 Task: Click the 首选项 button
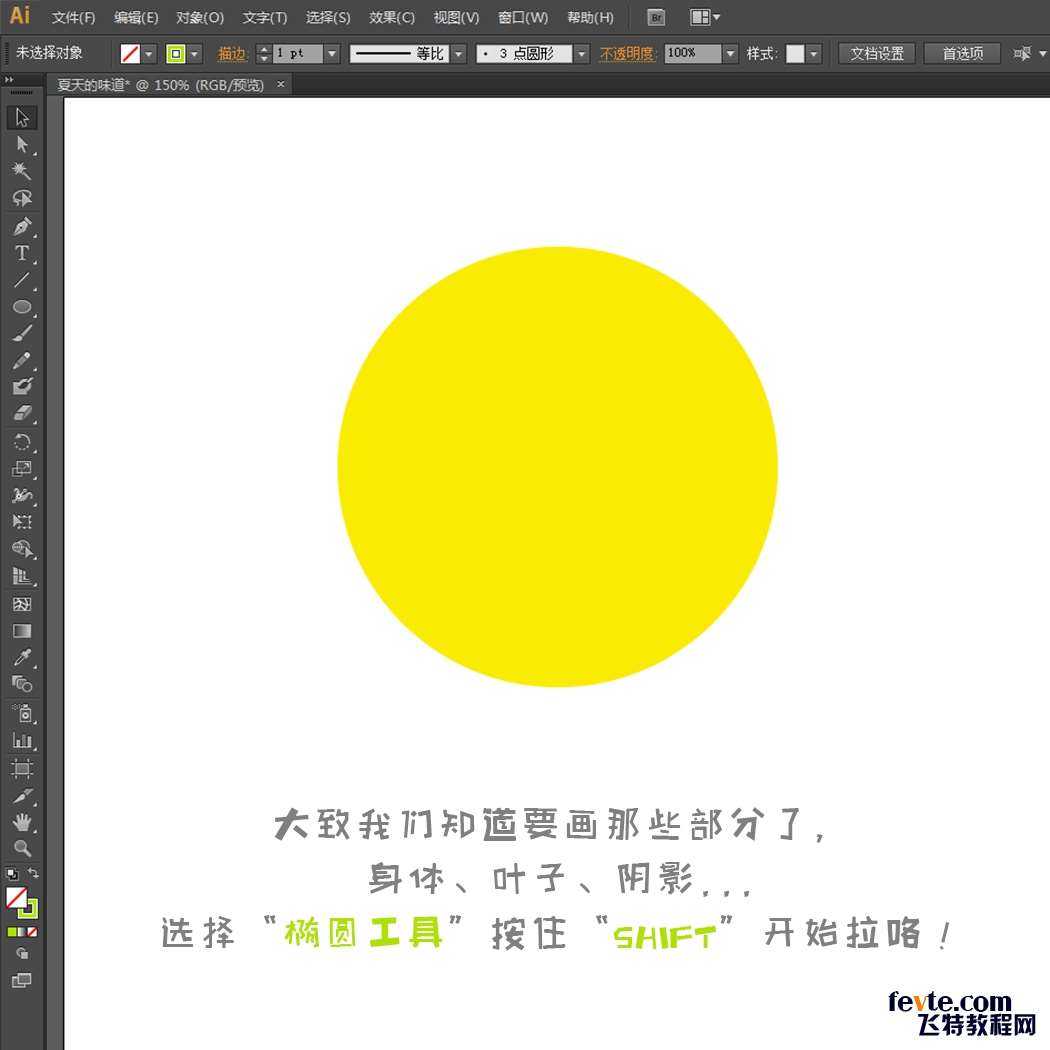962,54
